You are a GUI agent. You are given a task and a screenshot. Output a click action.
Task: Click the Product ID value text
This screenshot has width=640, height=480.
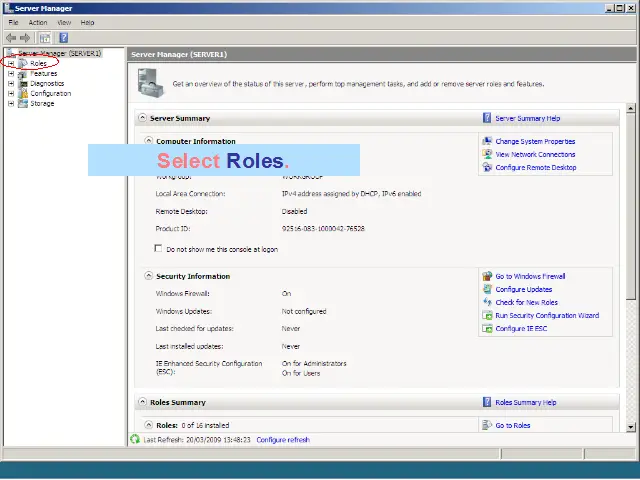(x=323, y=229)
